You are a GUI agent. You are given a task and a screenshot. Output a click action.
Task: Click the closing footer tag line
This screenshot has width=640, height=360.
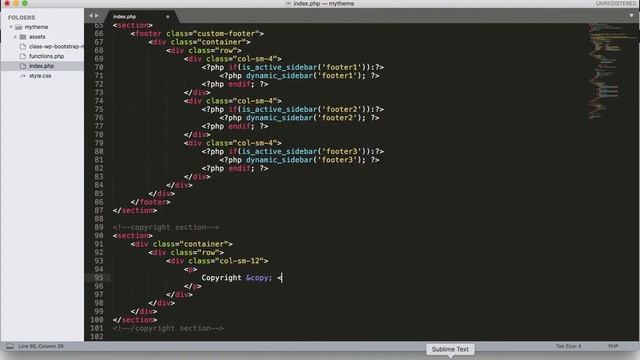151,202
